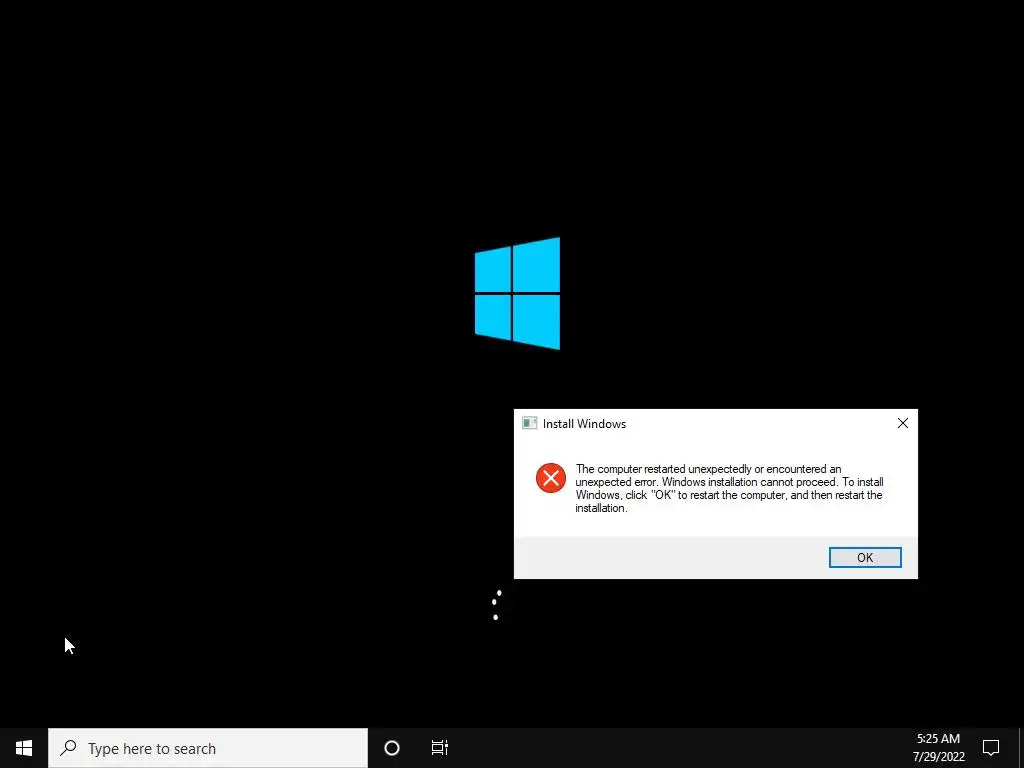Open the Windows Start menu

tap(24, 748)
